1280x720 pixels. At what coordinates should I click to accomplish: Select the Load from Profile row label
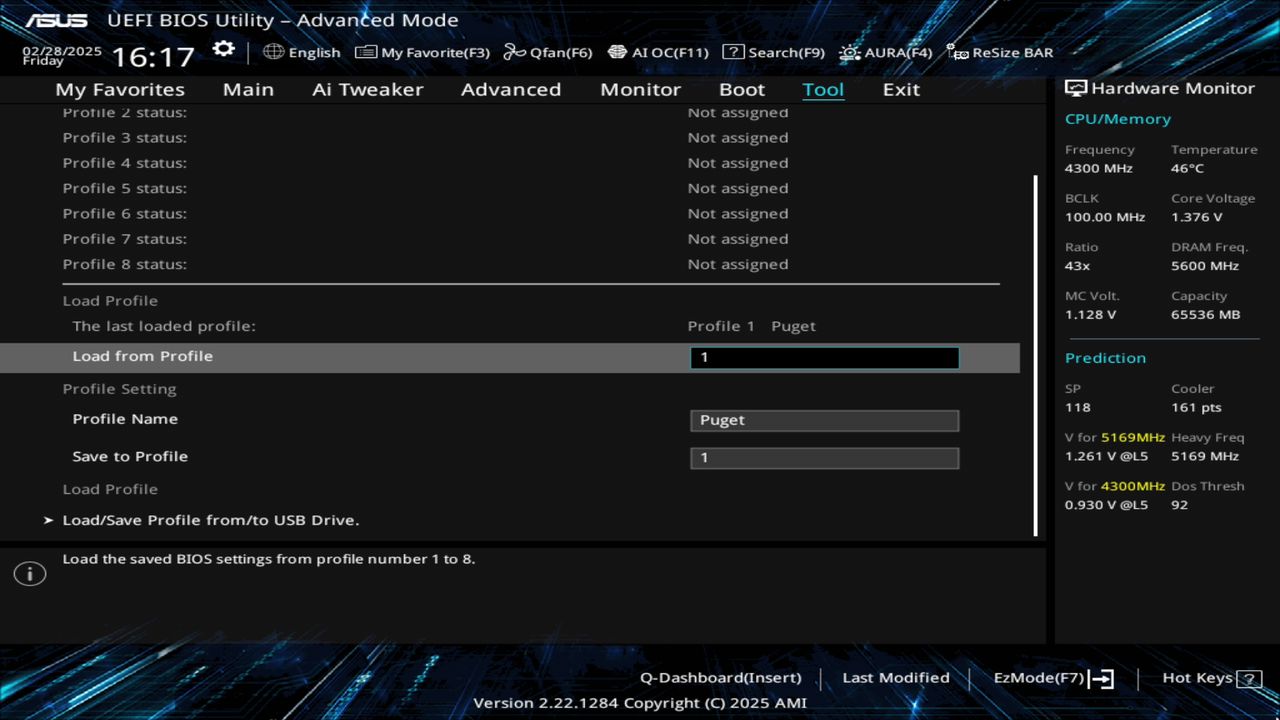click(x=142, y=356)
